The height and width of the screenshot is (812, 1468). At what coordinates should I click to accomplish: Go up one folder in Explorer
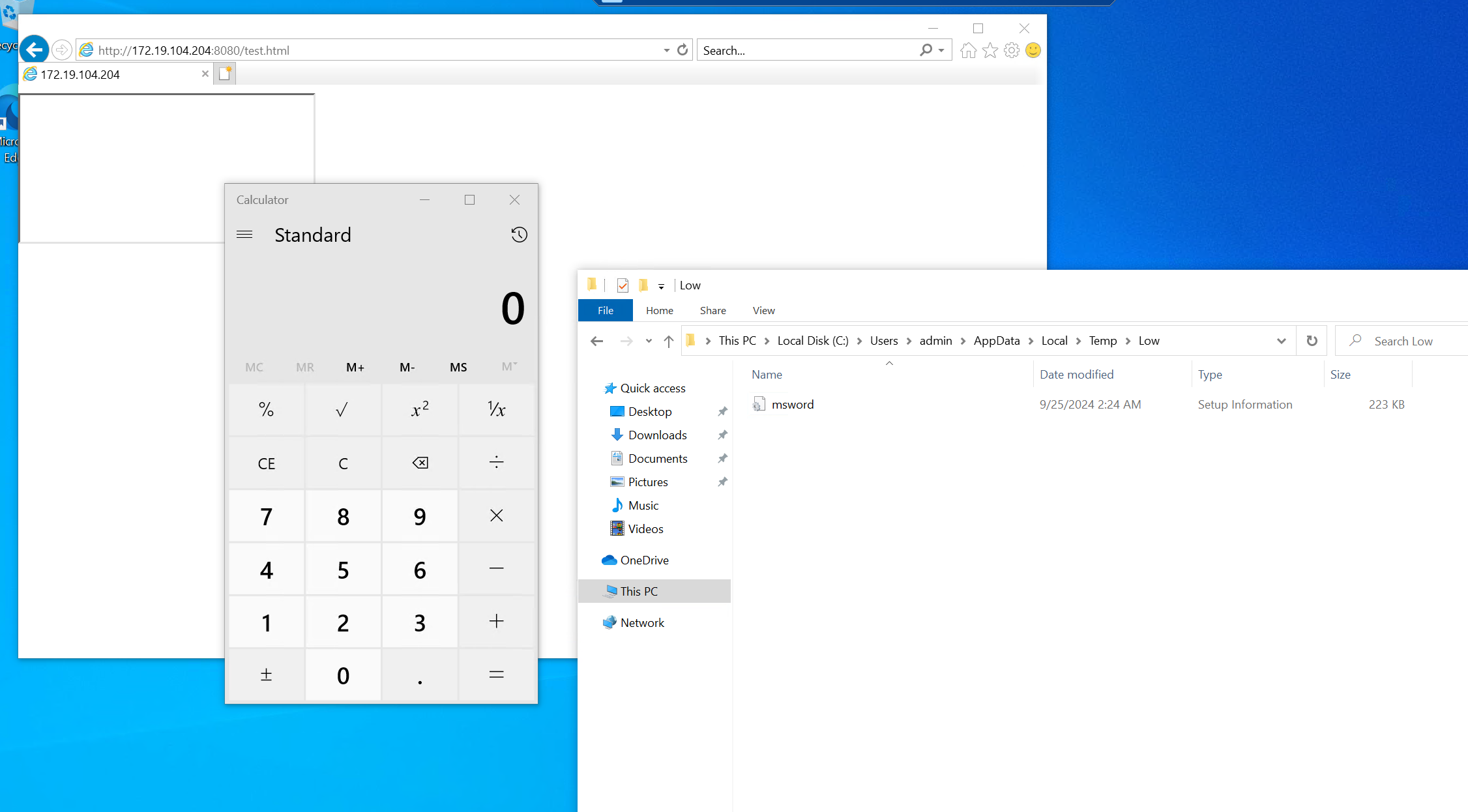(668, 341)
